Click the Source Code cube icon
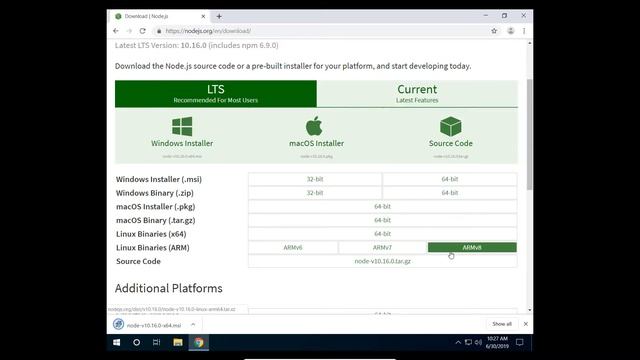This screenshot has height=360, width=640. coord(451,126)
